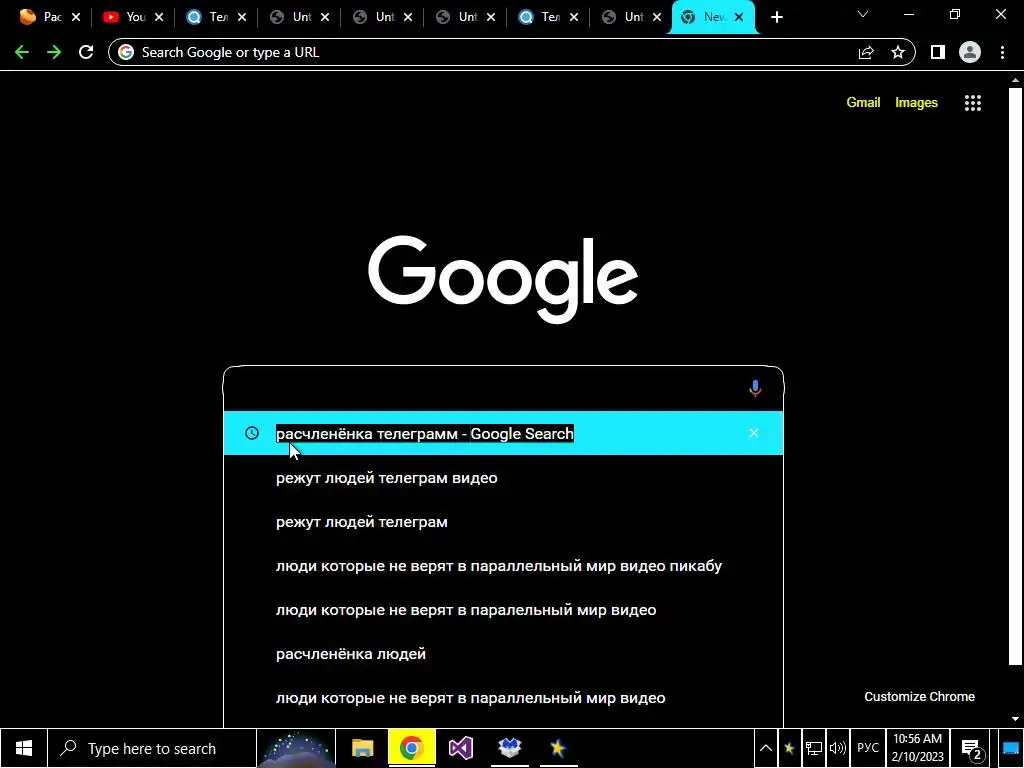The width and height of the screenshot is (1024, 768).
Task: Open the notification center
Action: 972,748
